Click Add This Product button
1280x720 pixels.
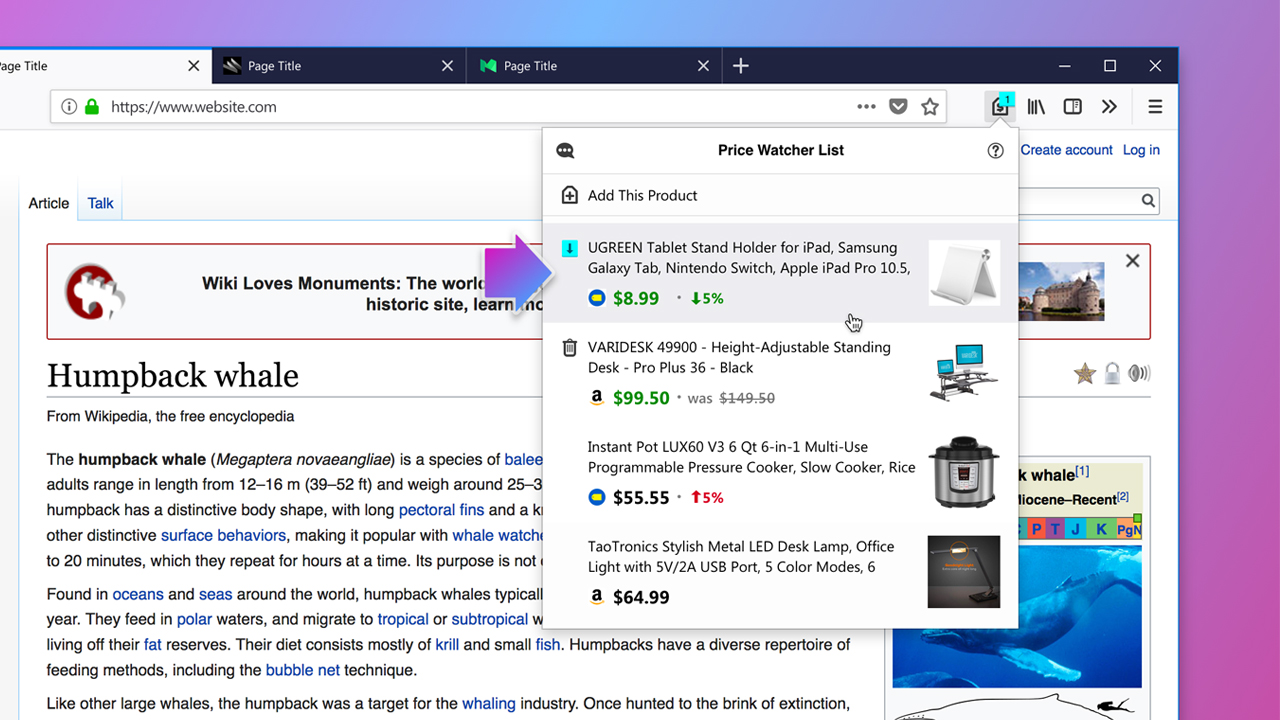click(780, 195)
